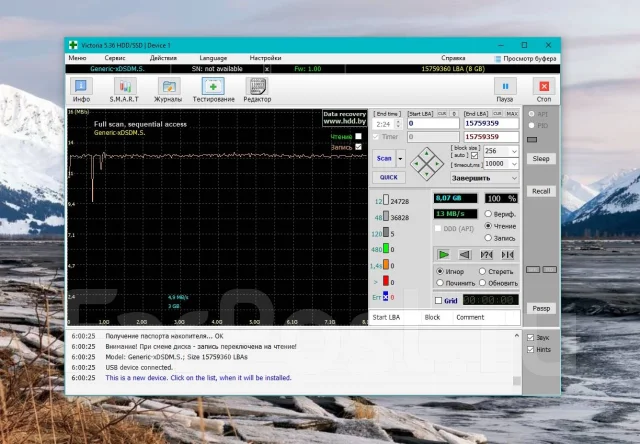Adjust the End time spinner arrows
Image resolution: width=640 pixels, height=444 pixels.
398,124
